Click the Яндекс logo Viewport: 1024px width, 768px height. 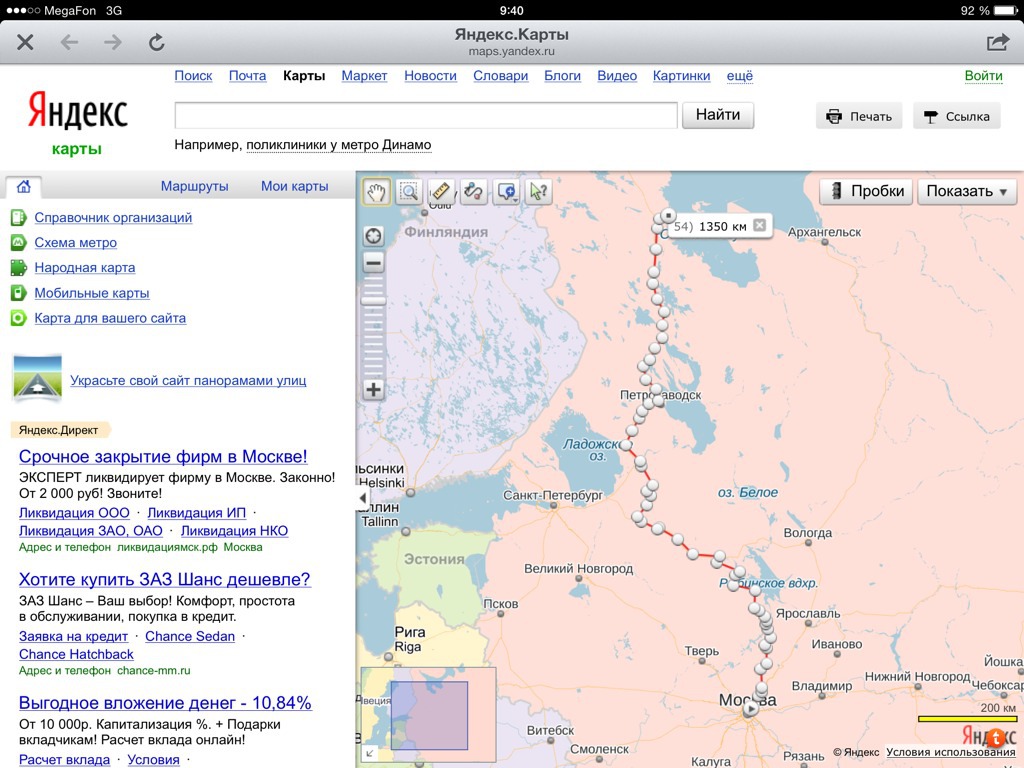[78, 111]
